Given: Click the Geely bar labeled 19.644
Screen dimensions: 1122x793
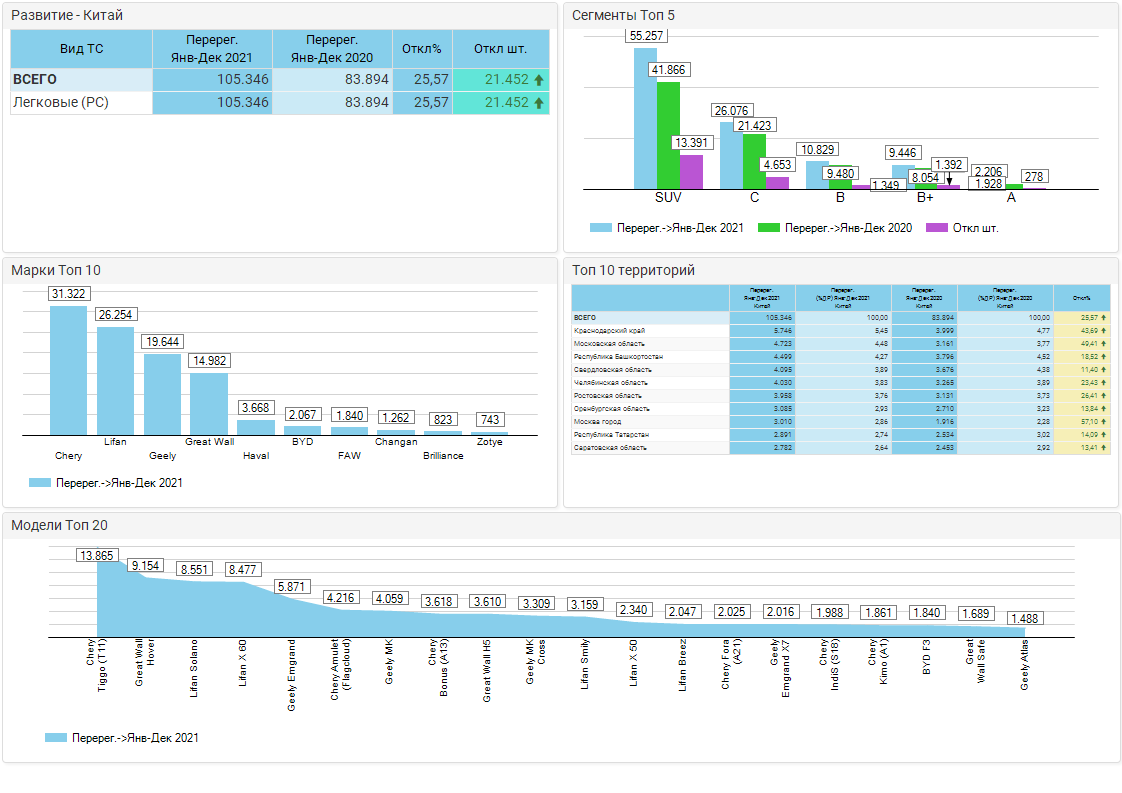Looking at the screenshot, I should pos(162,394).
